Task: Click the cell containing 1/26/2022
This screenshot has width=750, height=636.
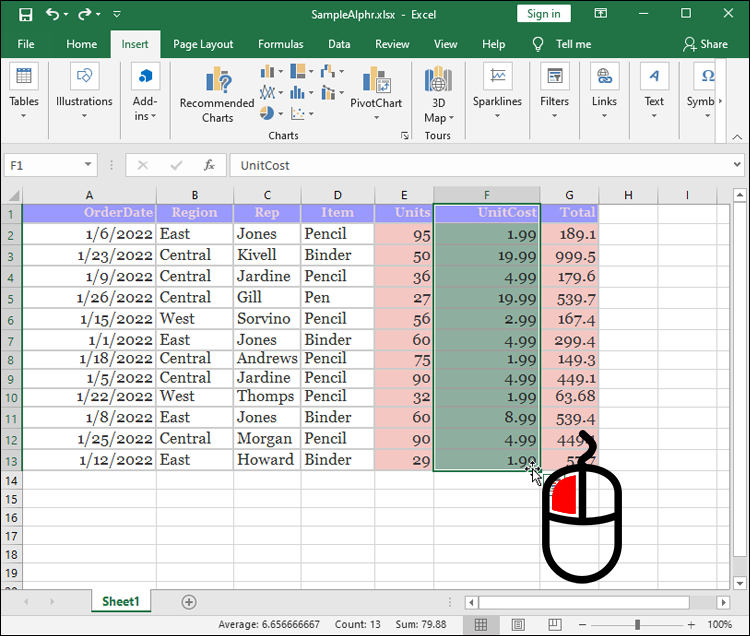Action: point(89,297)
